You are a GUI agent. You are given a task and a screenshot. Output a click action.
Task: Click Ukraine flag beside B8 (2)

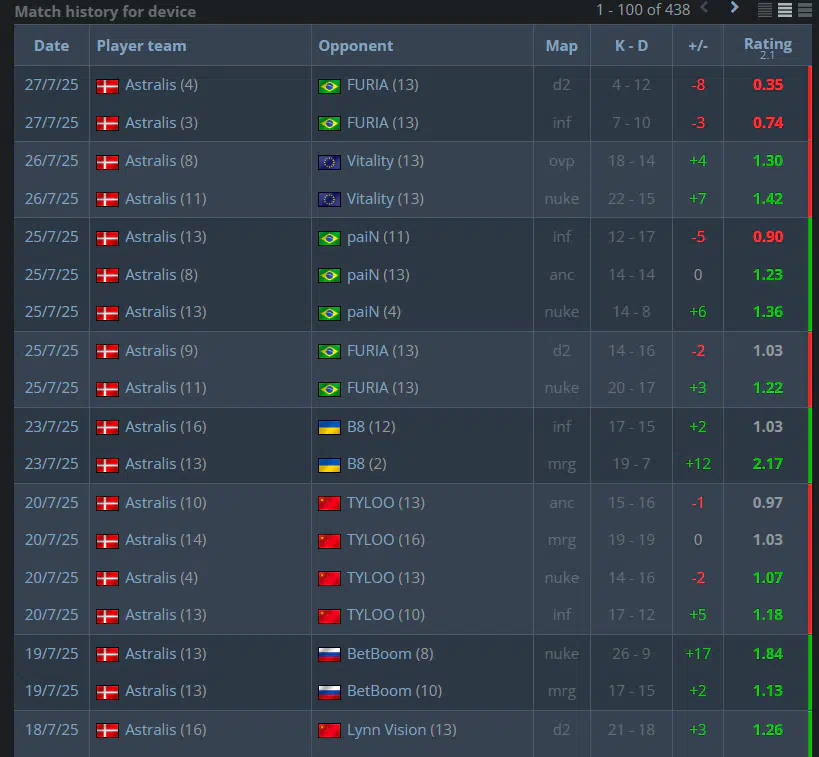click(329, 465)
